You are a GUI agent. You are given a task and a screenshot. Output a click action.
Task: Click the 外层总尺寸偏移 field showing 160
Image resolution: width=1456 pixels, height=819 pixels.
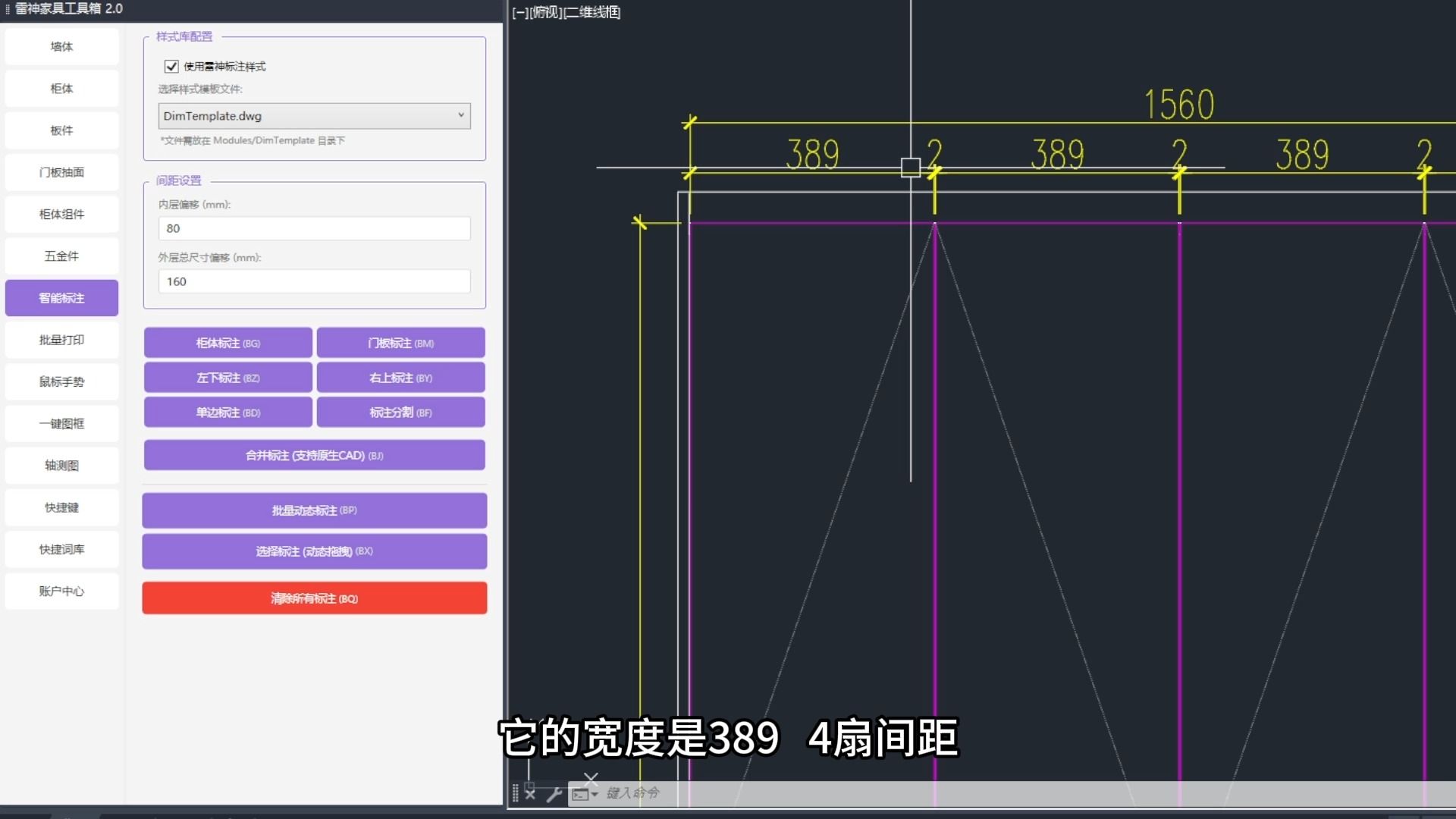[314, 281]
